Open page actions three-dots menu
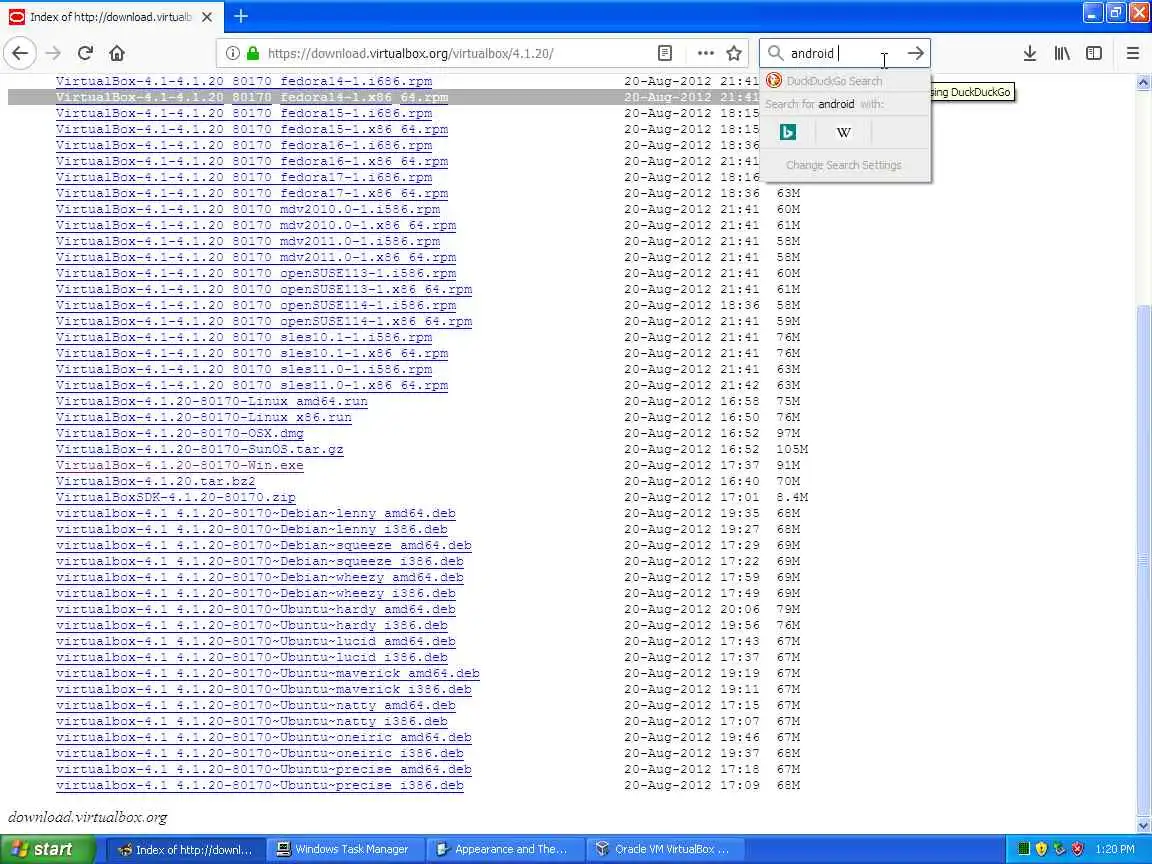 (x=705, y=53)
